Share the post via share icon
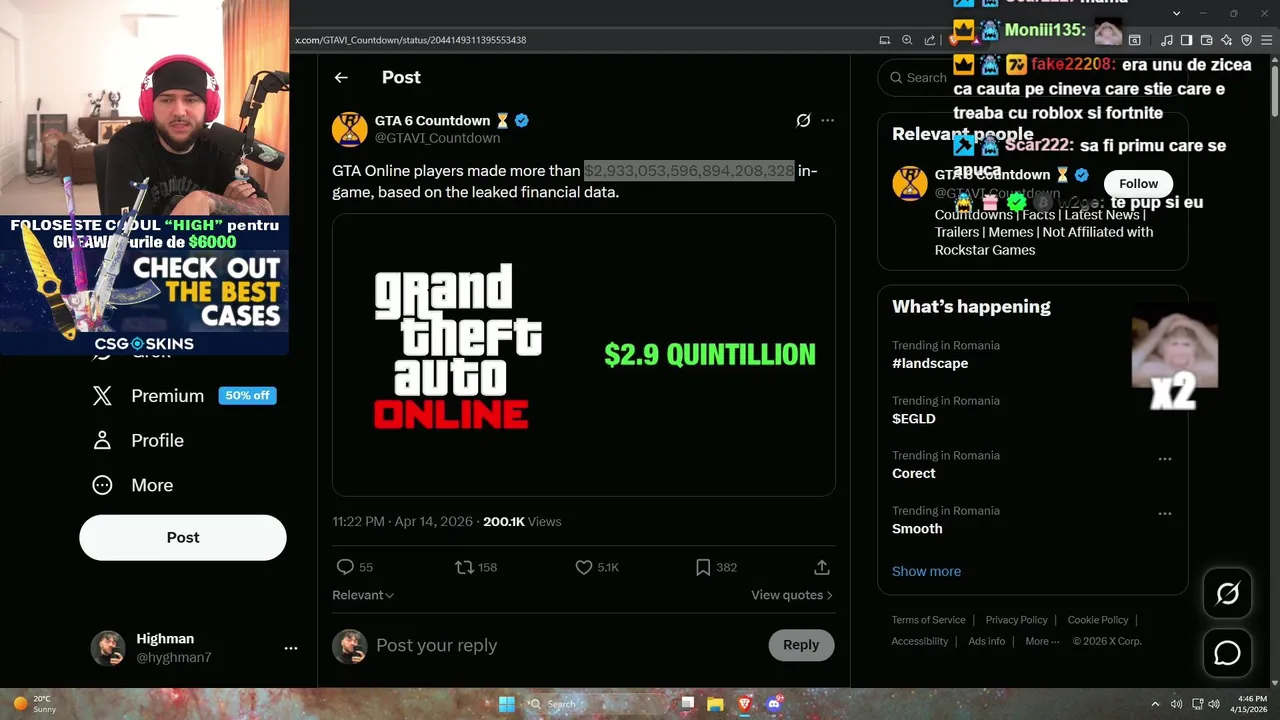Viewport: 1280px width, 720px height. click(x=822, y=567)
